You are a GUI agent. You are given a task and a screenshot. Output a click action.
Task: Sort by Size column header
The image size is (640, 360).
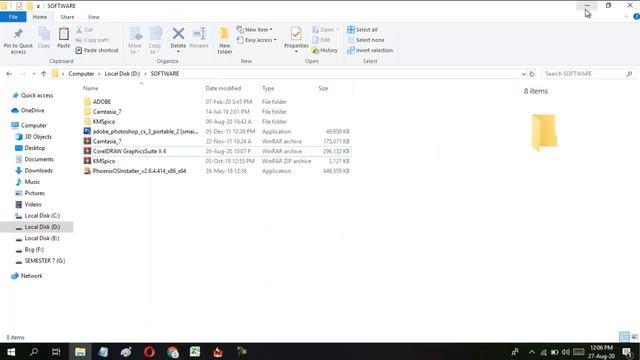[323, 88]
